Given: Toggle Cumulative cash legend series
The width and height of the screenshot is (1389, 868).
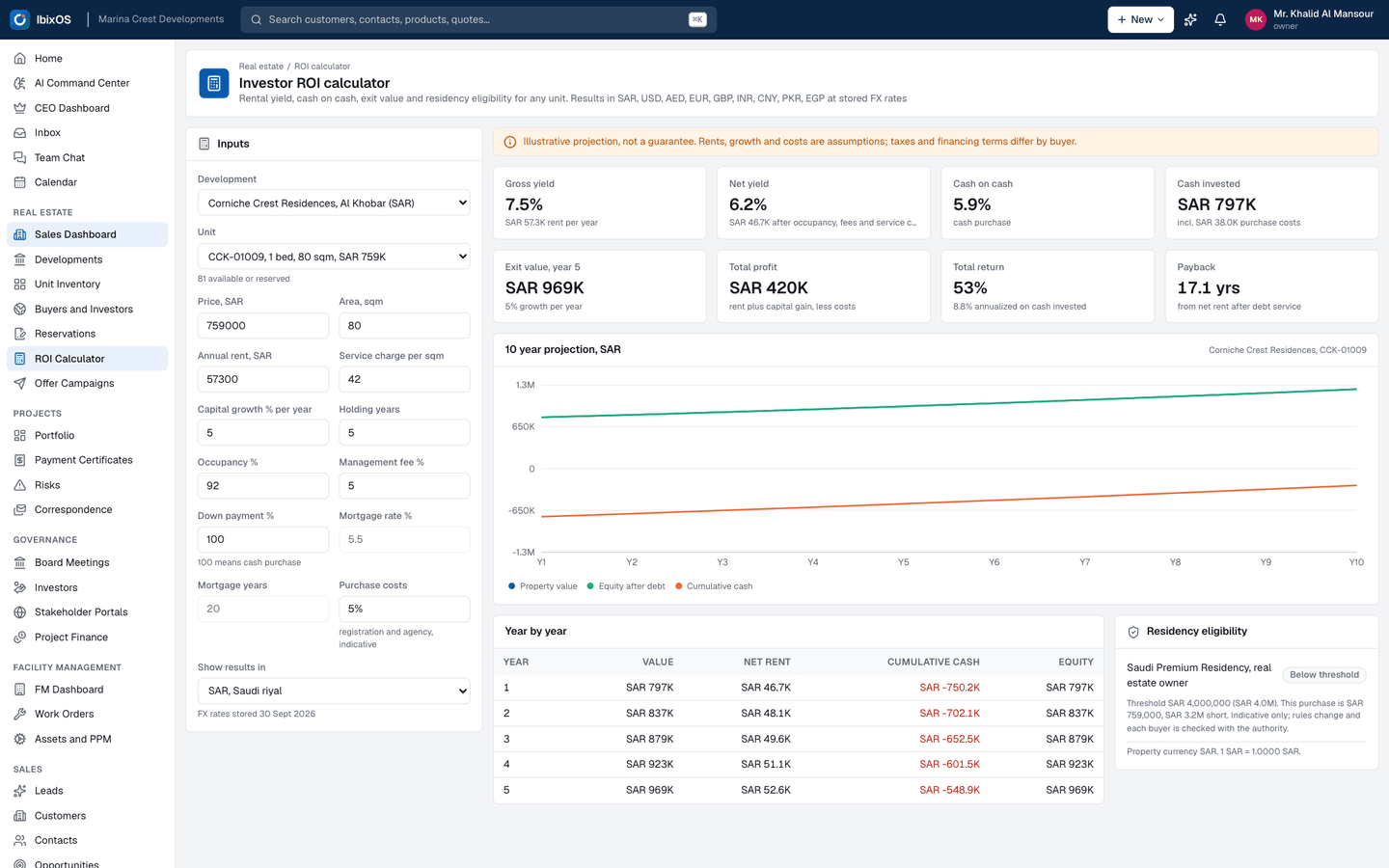Looking at the screenshot, I should (x=714, y=586).
